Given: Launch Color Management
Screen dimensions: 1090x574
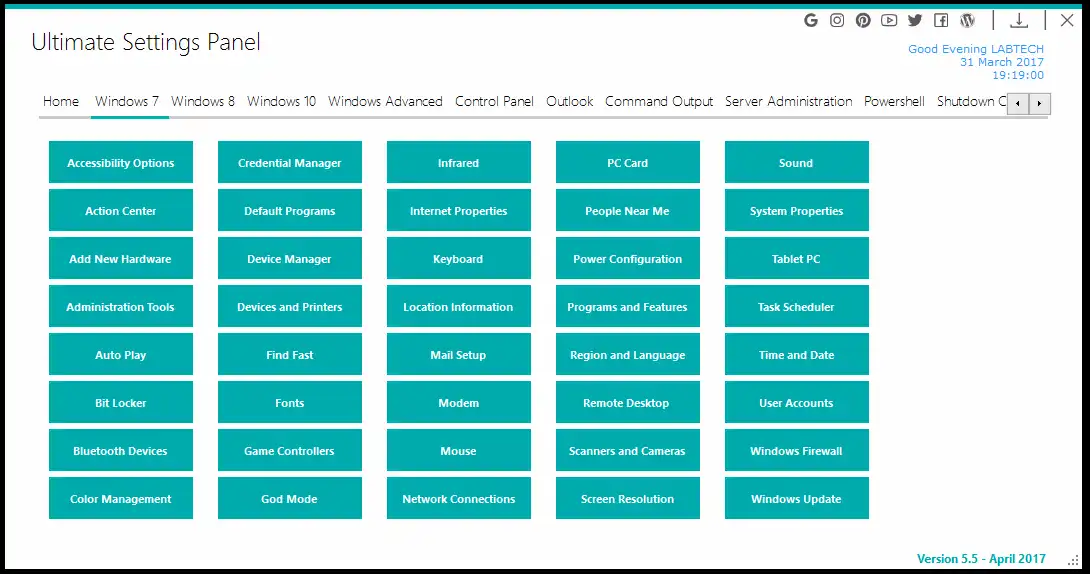Looking at the screenshot, I should click(x=121, y=498).
